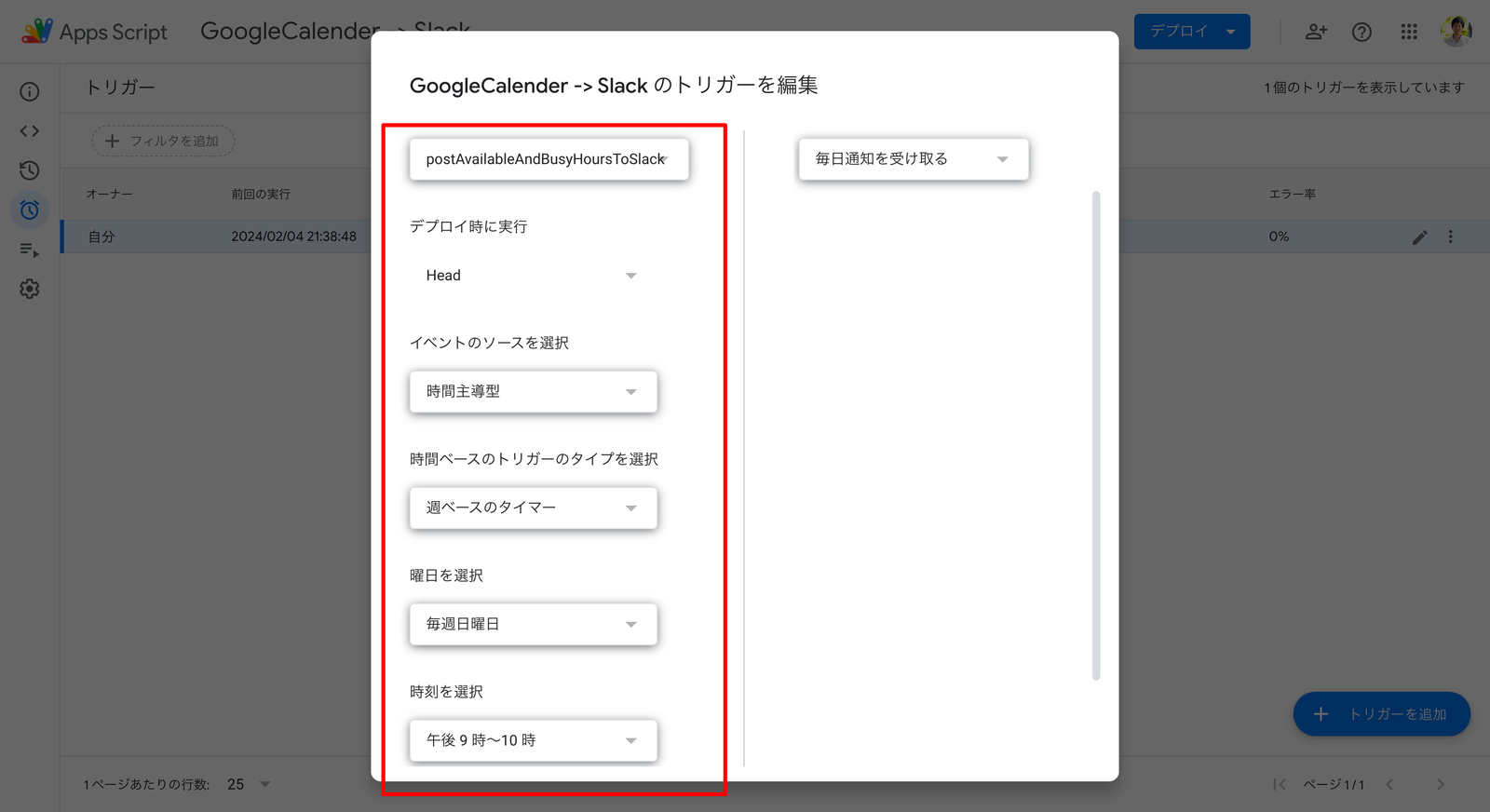
Task: Click the 曜日を選択 label
Action: (x=446, y=575)
